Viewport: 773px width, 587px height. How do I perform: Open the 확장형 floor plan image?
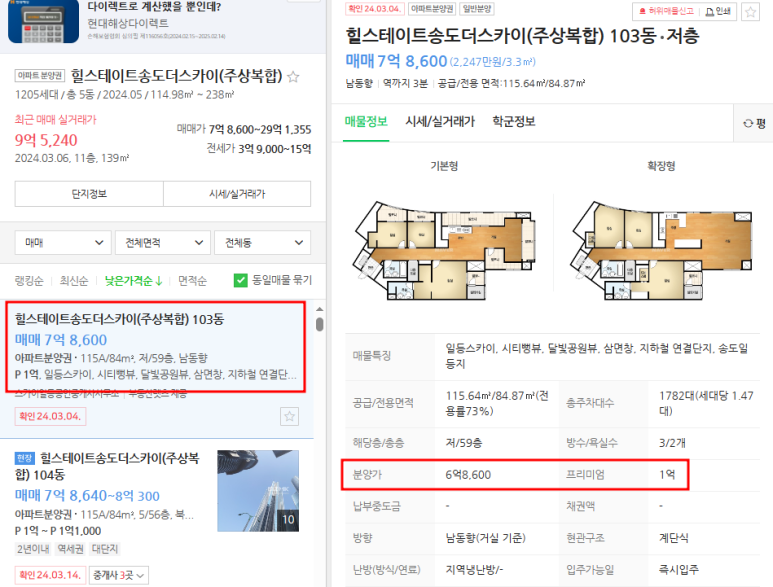click(661, 250)
